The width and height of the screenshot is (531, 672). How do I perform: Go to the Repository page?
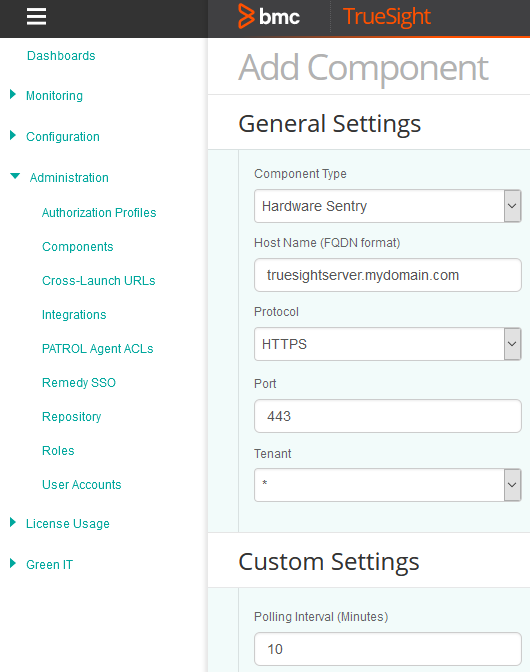pos(72,417)
